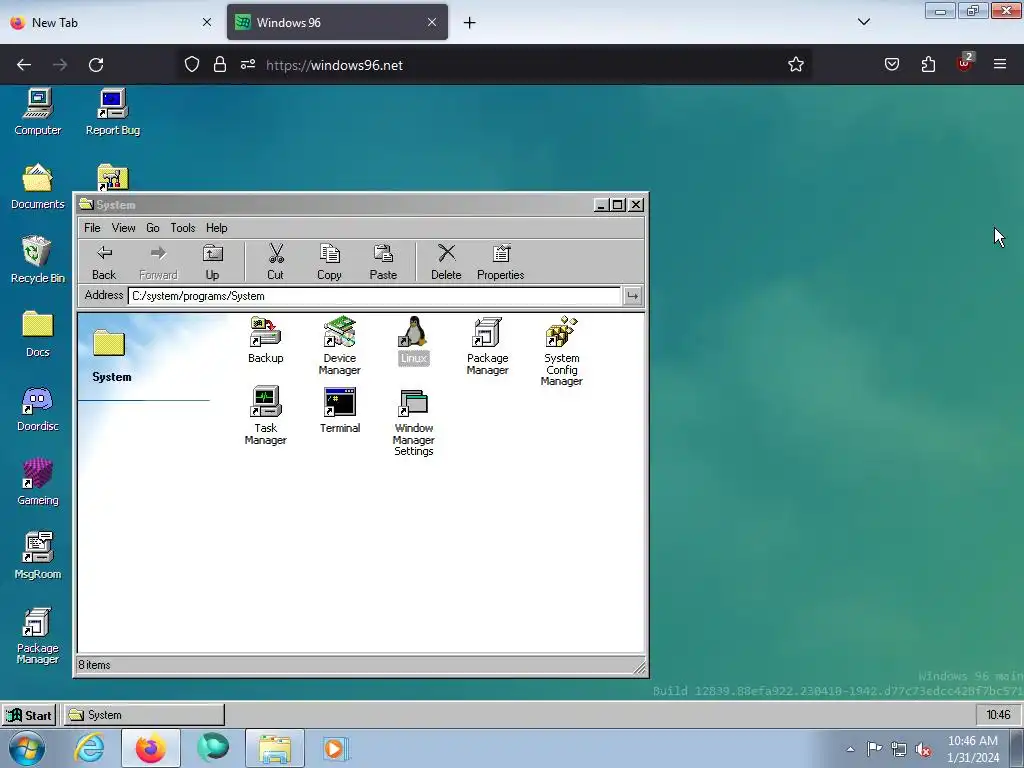Click the Paste toolbar button

[383, 262]
